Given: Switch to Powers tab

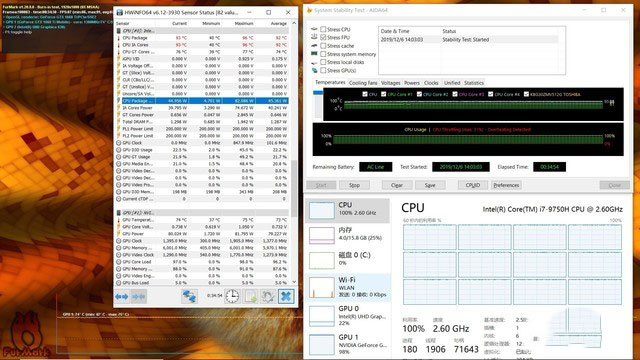Looking at the screenshot, I should pos(412,83).
